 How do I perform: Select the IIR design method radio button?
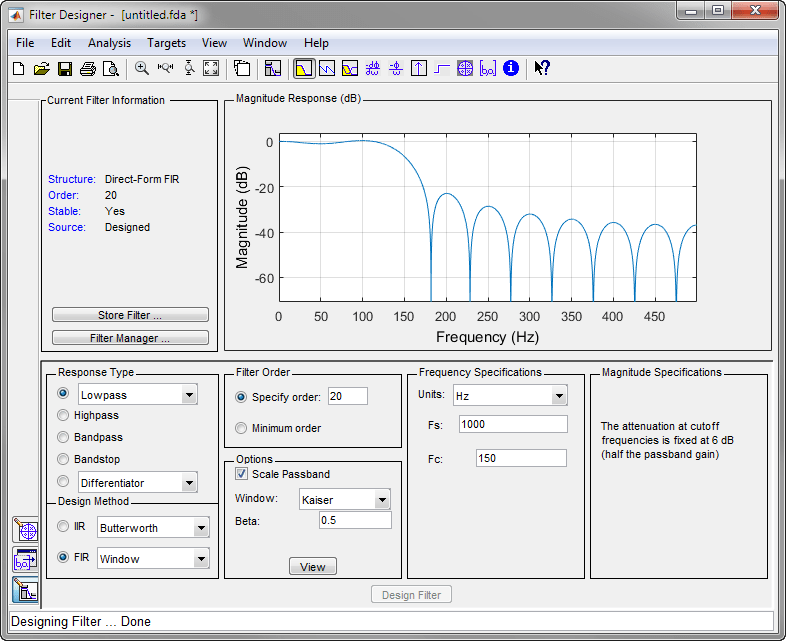tap(64, 527)
